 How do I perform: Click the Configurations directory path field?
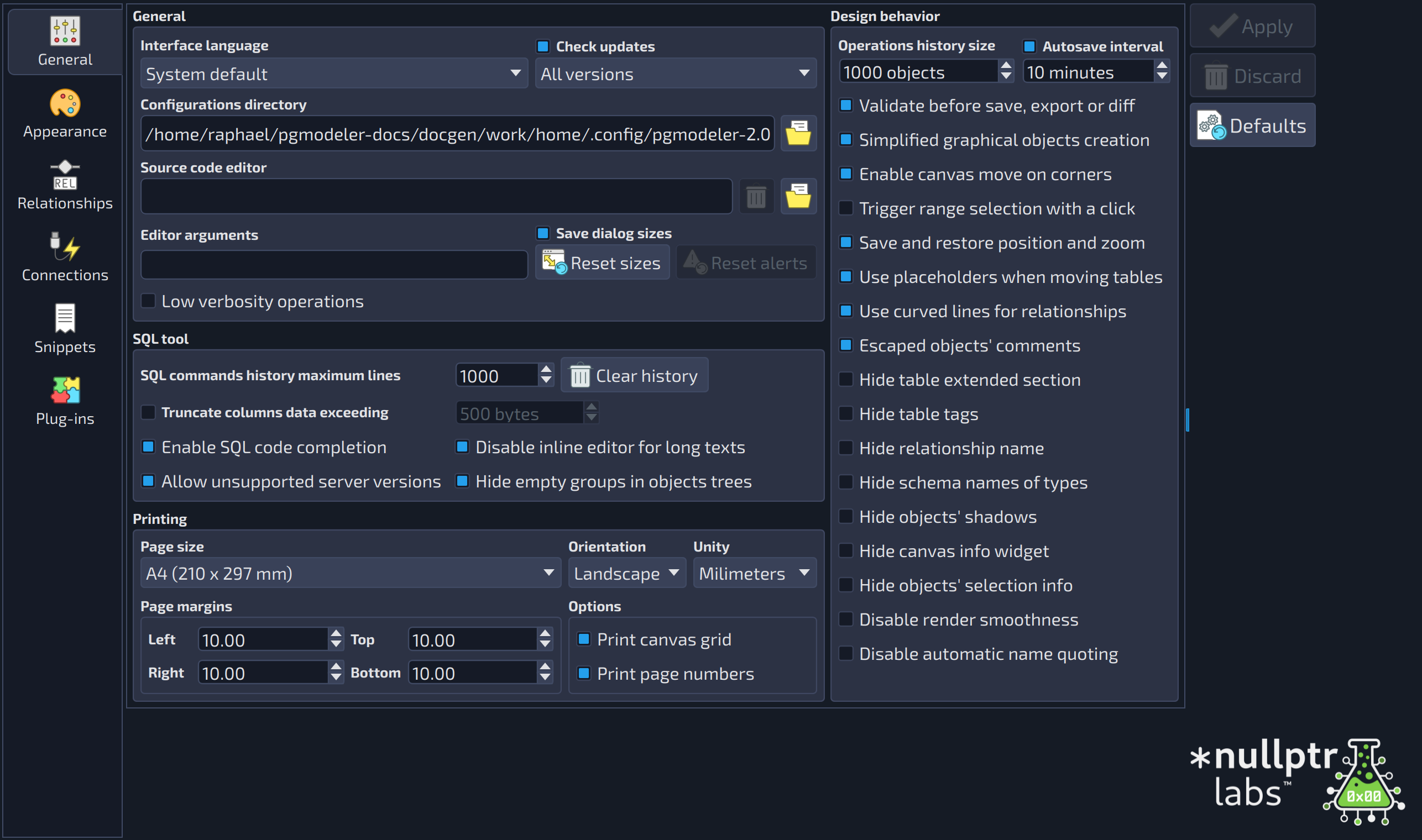click(458, 134)
